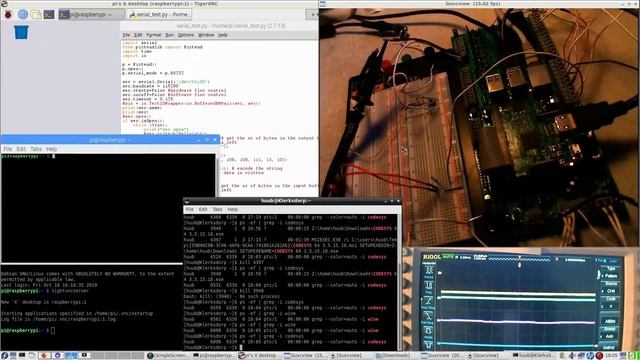Viewport: 640px width, 360px height.
Task: Open Help menu in serial_test.py editor
Action: (x=222, y=35)
